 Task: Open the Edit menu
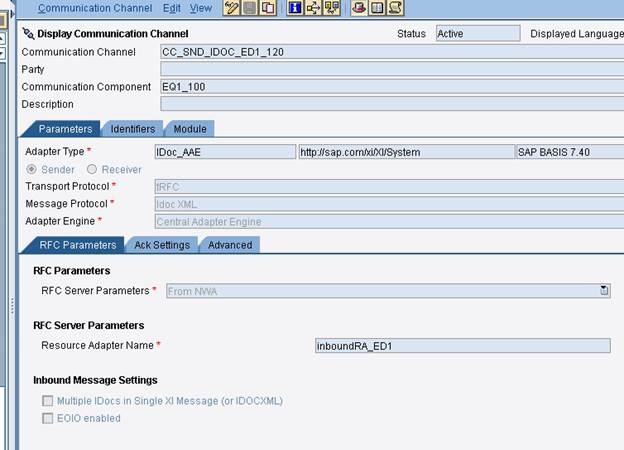pos(172,8)
